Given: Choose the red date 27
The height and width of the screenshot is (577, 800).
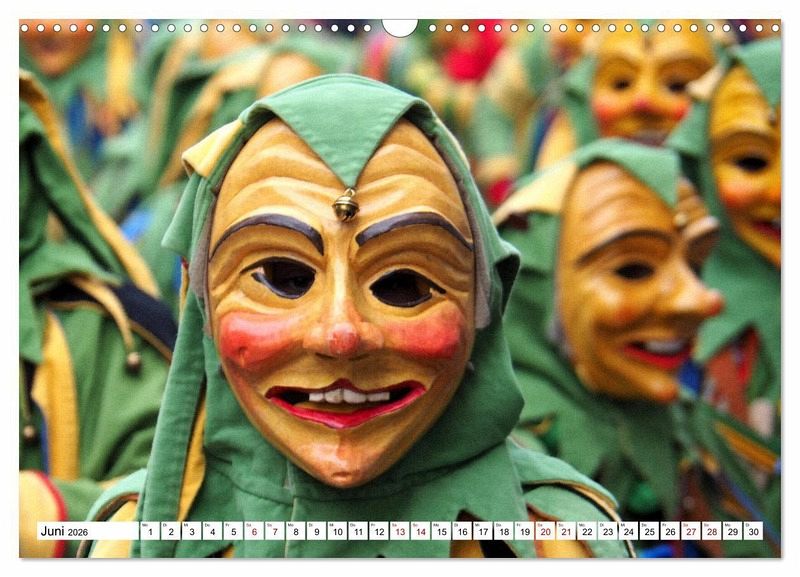Looking at the screenshot, I should coord(692,531).
